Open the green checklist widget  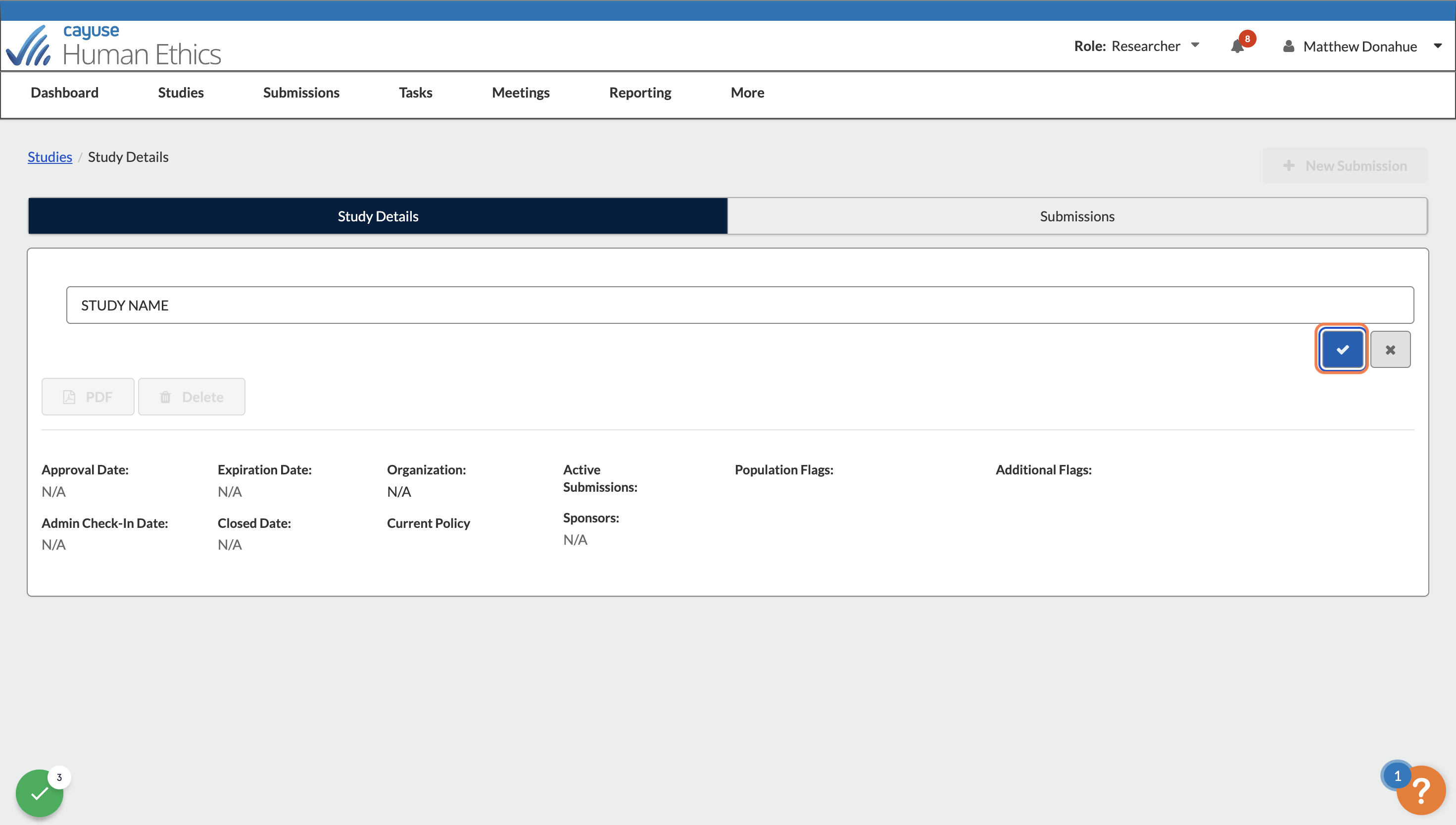point(40,793)
